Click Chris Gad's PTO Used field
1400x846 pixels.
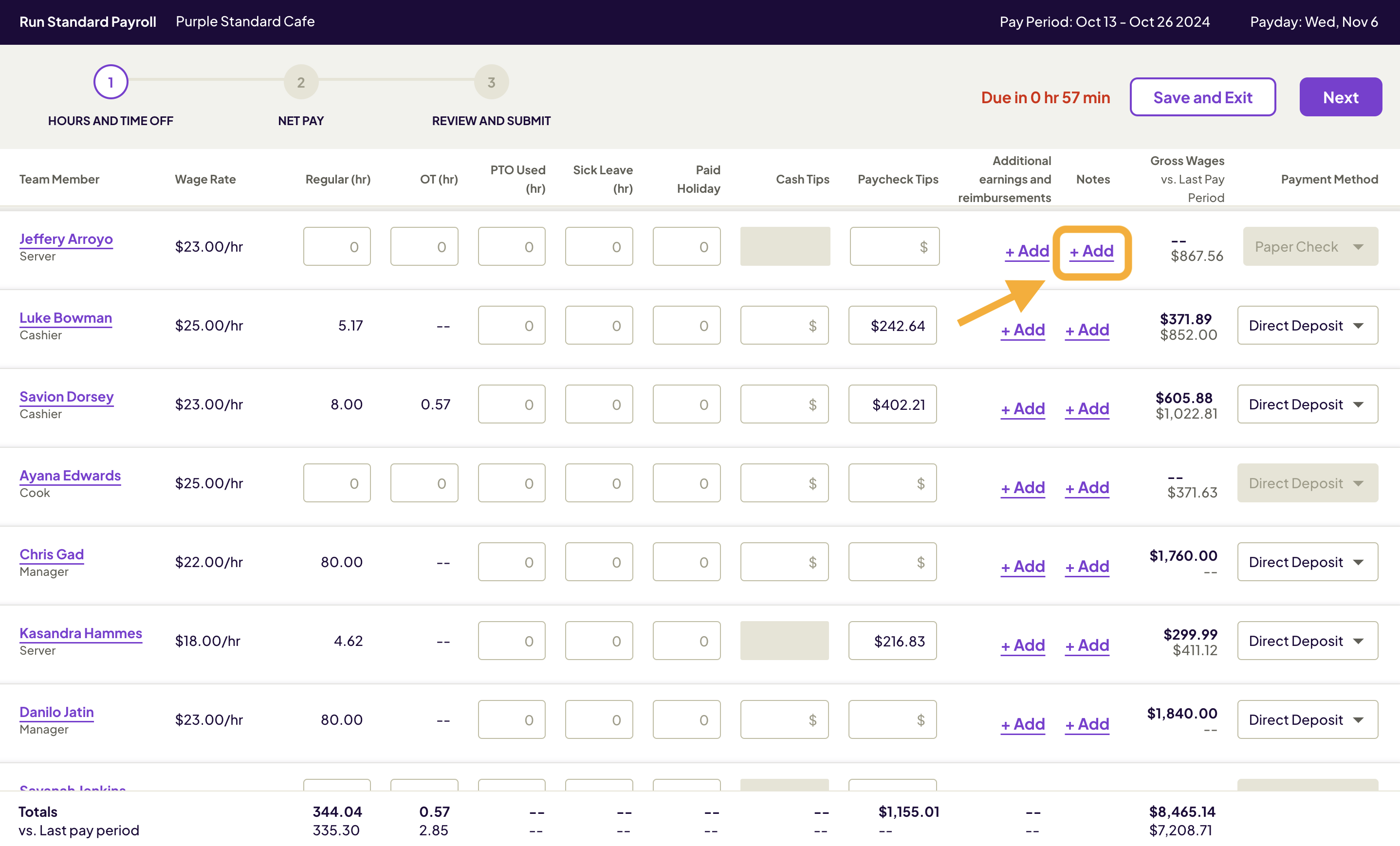pyautogui.click(x=511, y=562)
